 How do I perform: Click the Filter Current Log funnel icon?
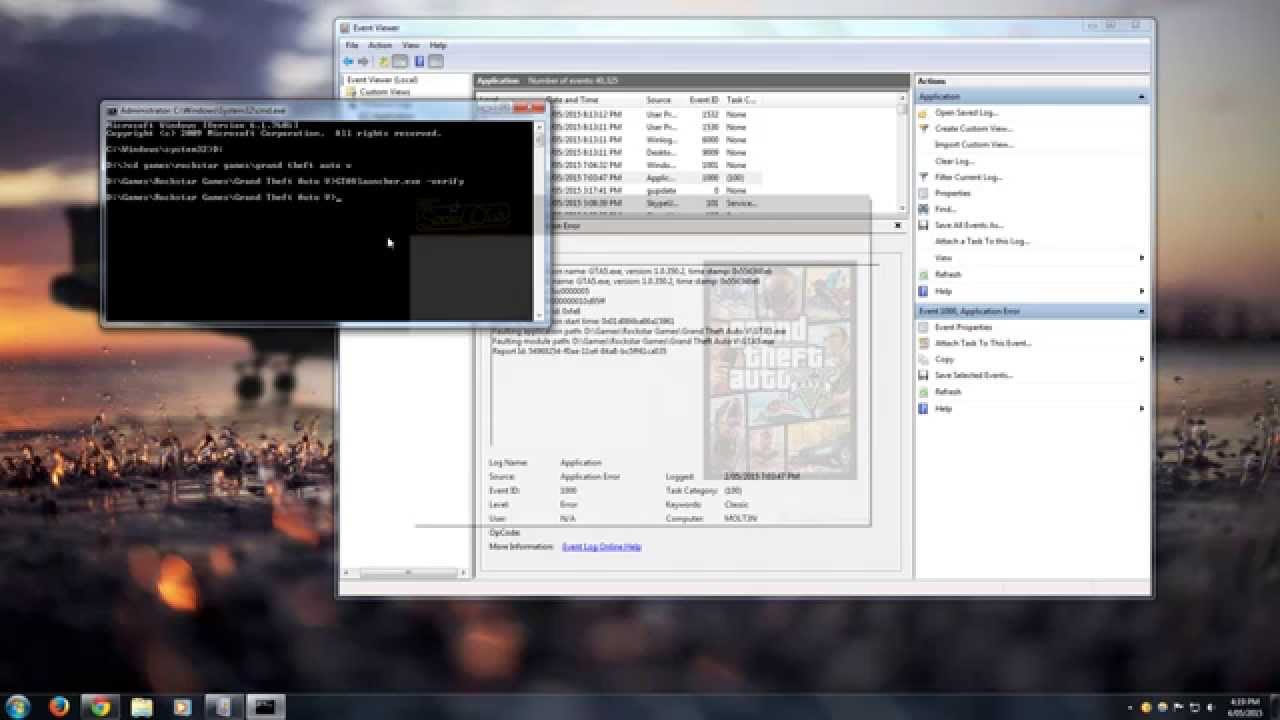tap(923, 177)
